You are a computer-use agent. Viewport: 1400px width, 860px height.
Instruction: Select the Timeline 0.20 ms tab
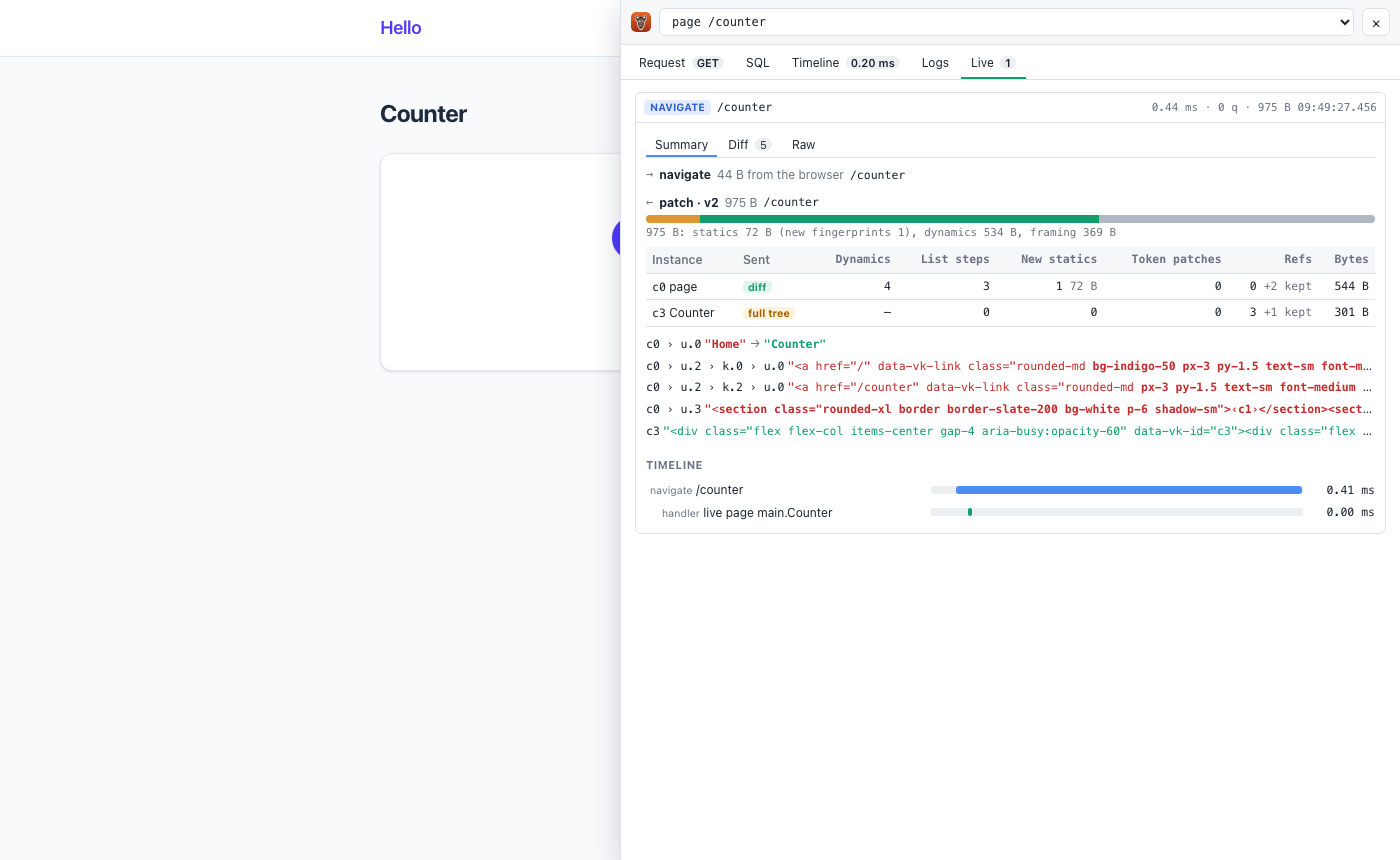(x=845, y=62)
